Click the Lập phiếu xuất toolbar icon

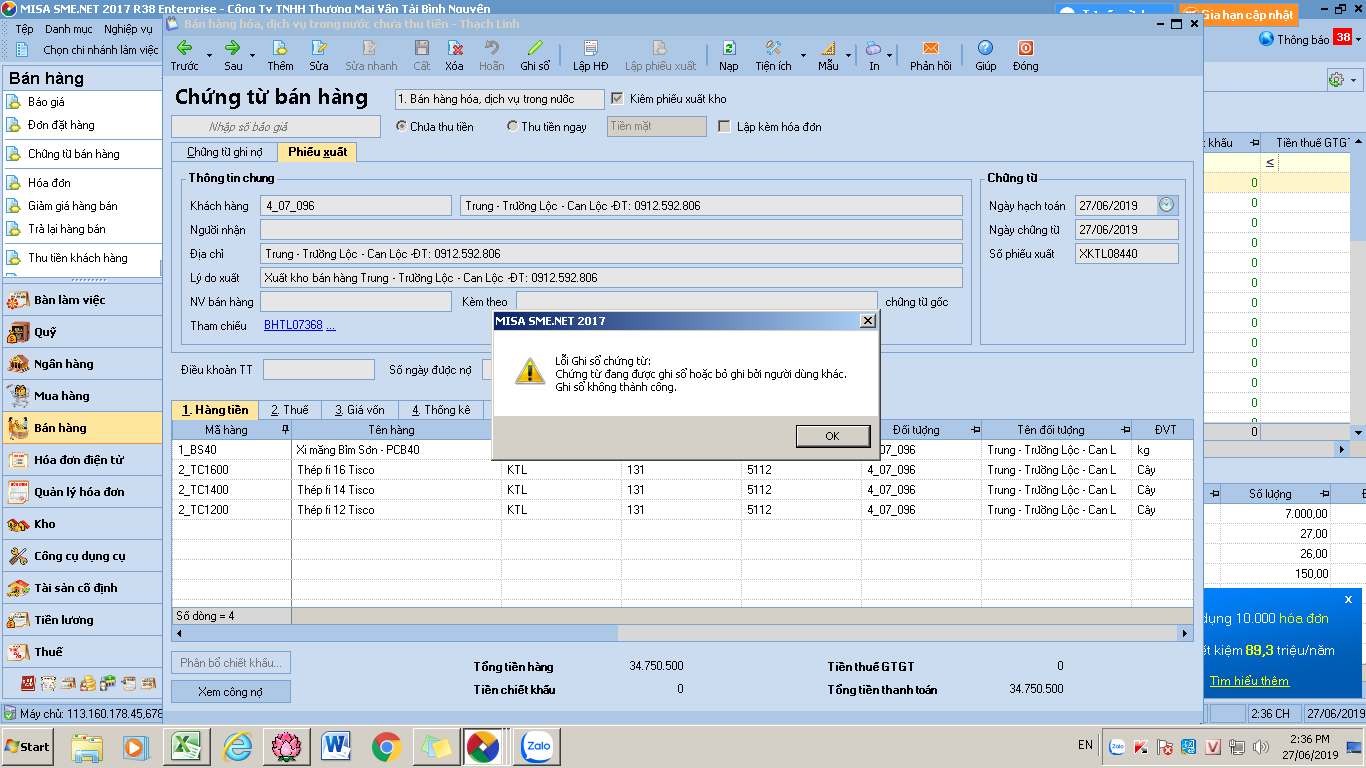tap(660, 48)
